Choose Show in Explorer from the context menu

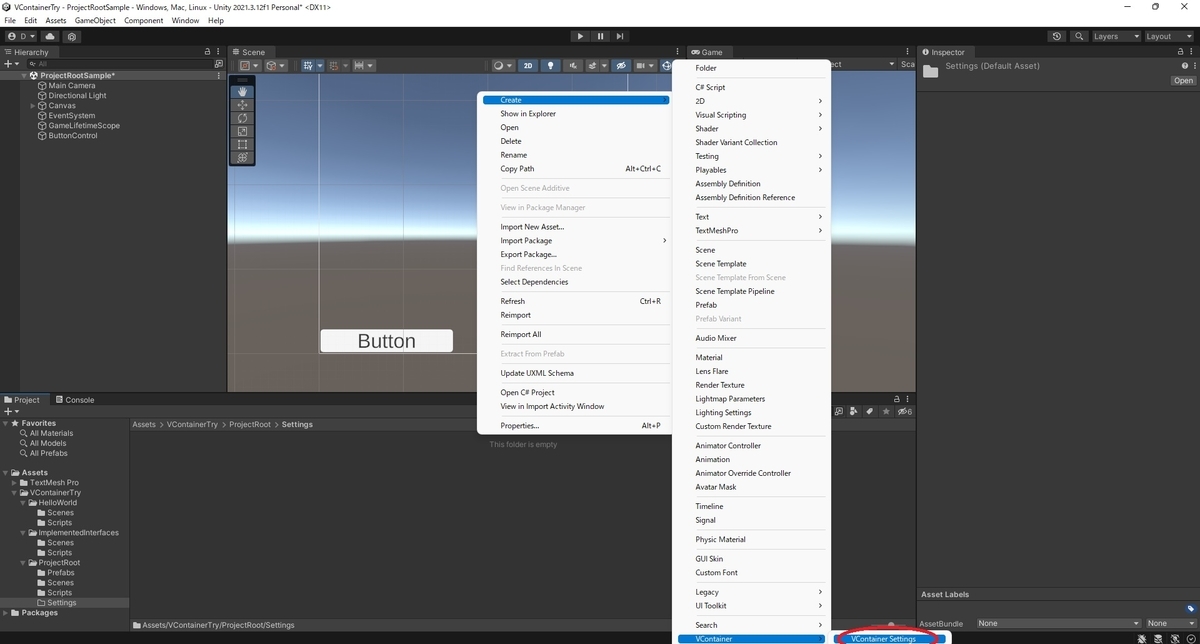(530, 114)
